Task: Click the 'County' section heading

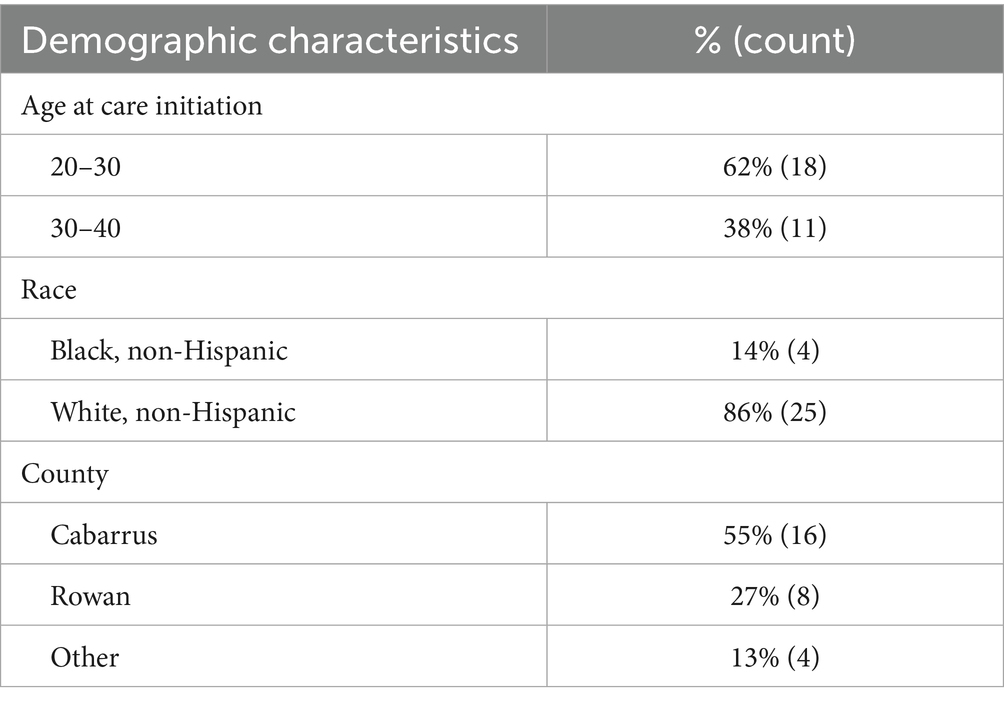Action: point(64,473)
